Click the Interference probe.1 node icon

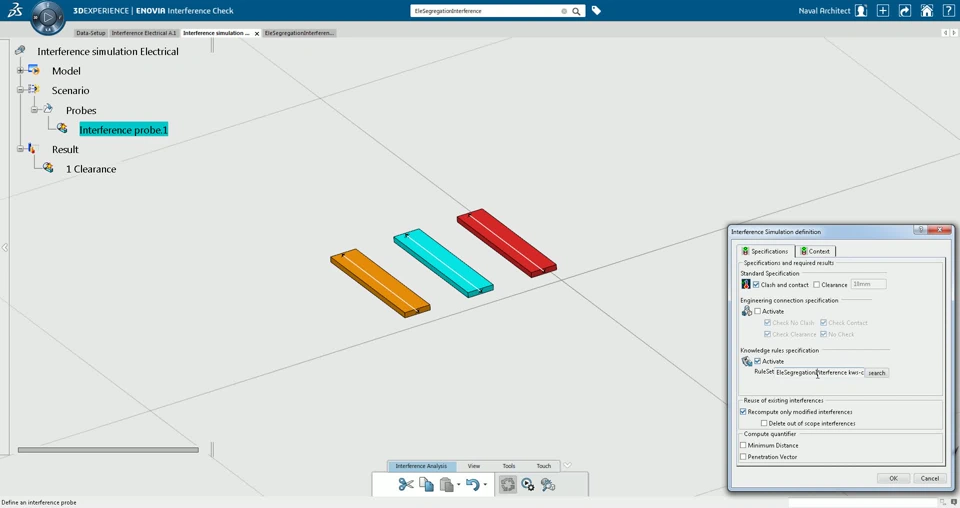coord(62,128)
